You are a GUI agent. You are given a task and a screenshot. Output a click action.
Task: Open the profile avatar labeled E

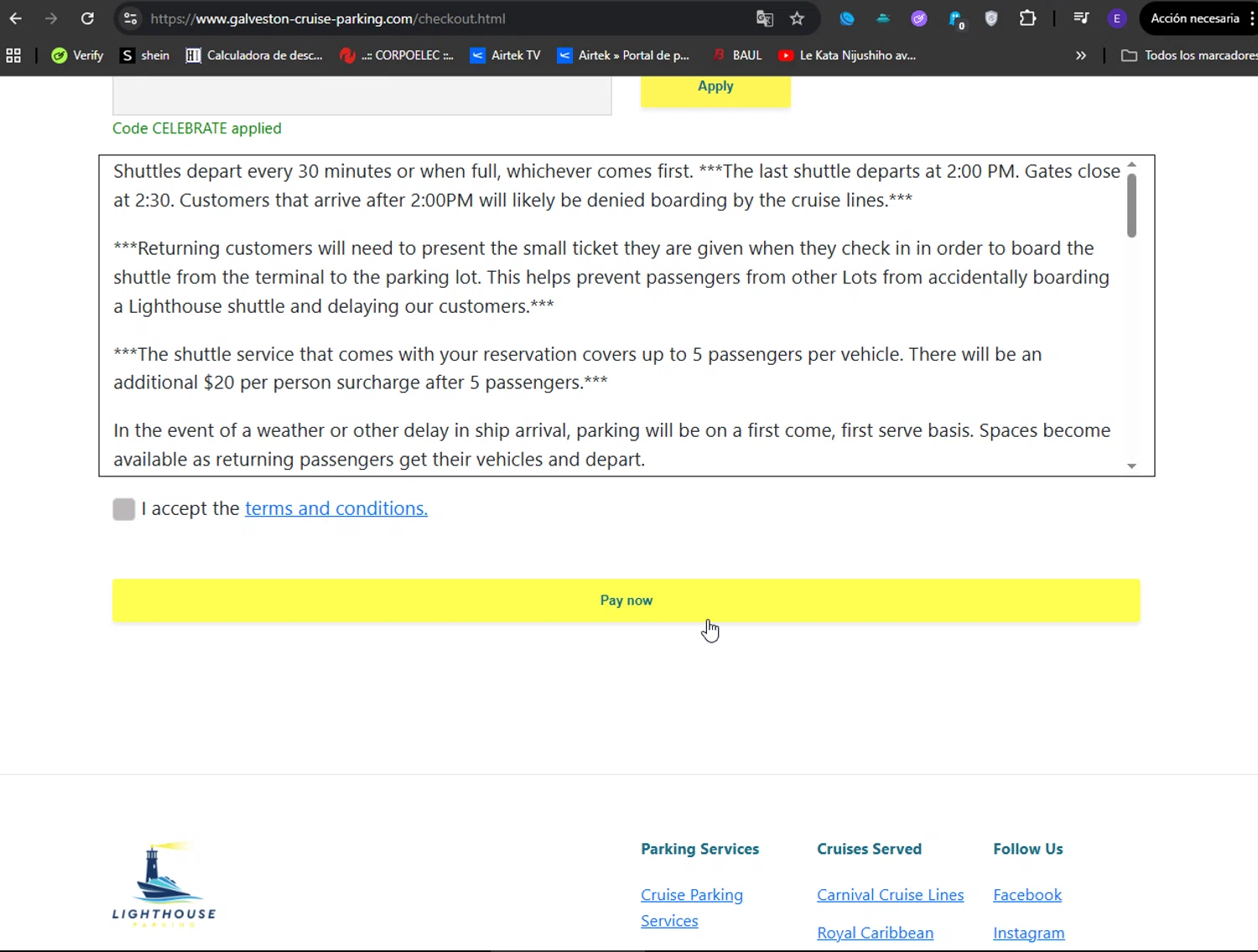point(1116,18)
